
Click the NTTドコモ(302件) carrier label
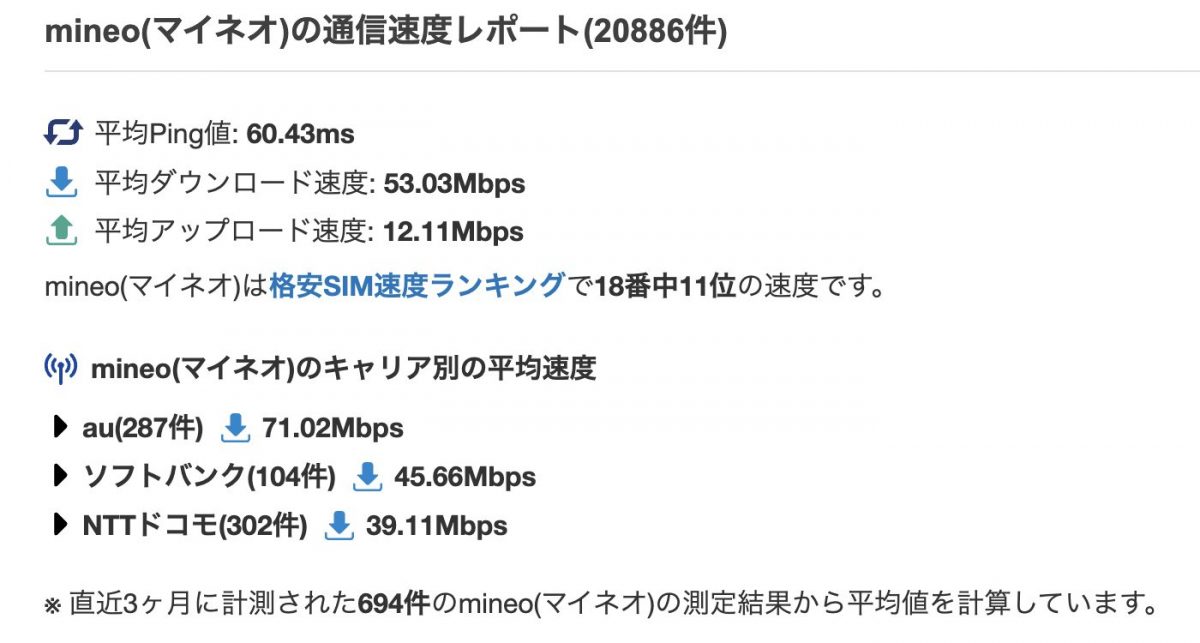pyautogui.click(x=195, y=526)
